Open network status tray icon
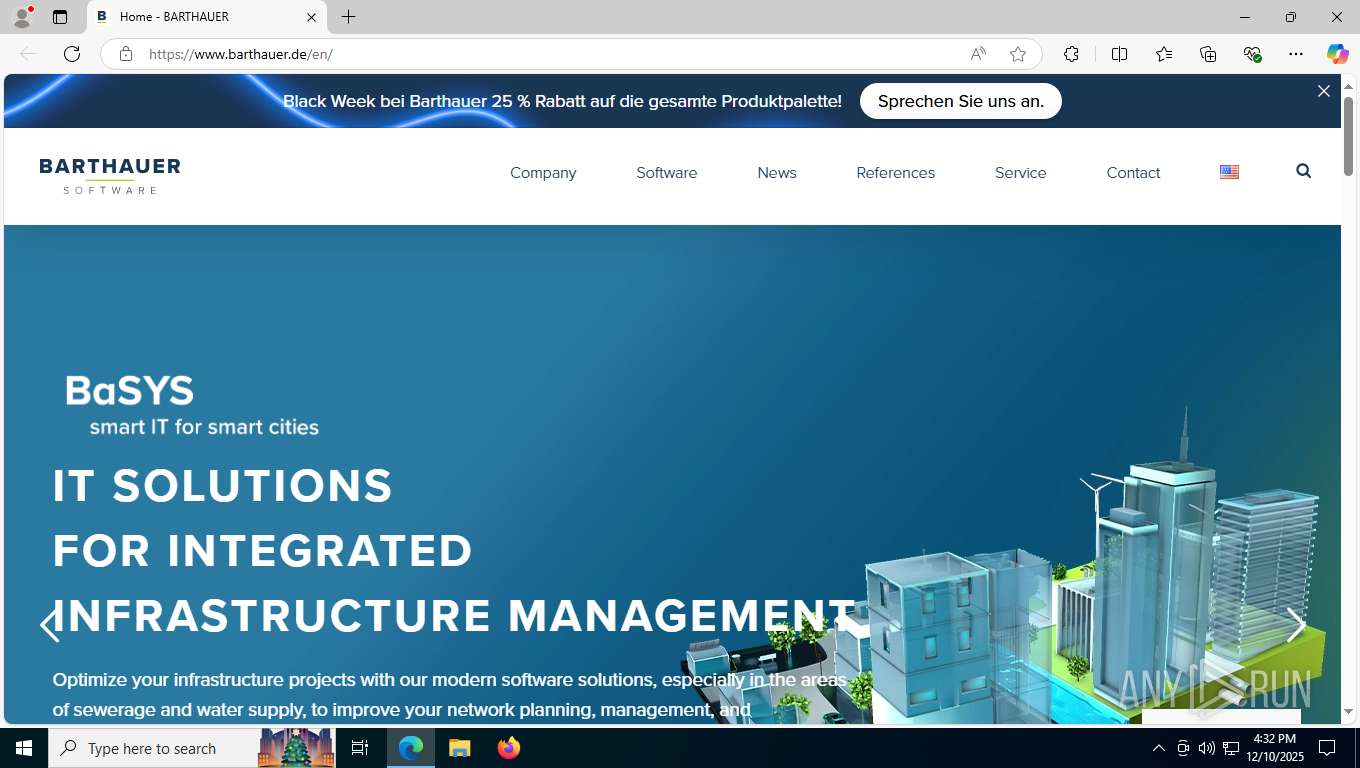1360x768 pixels. 1231,748
